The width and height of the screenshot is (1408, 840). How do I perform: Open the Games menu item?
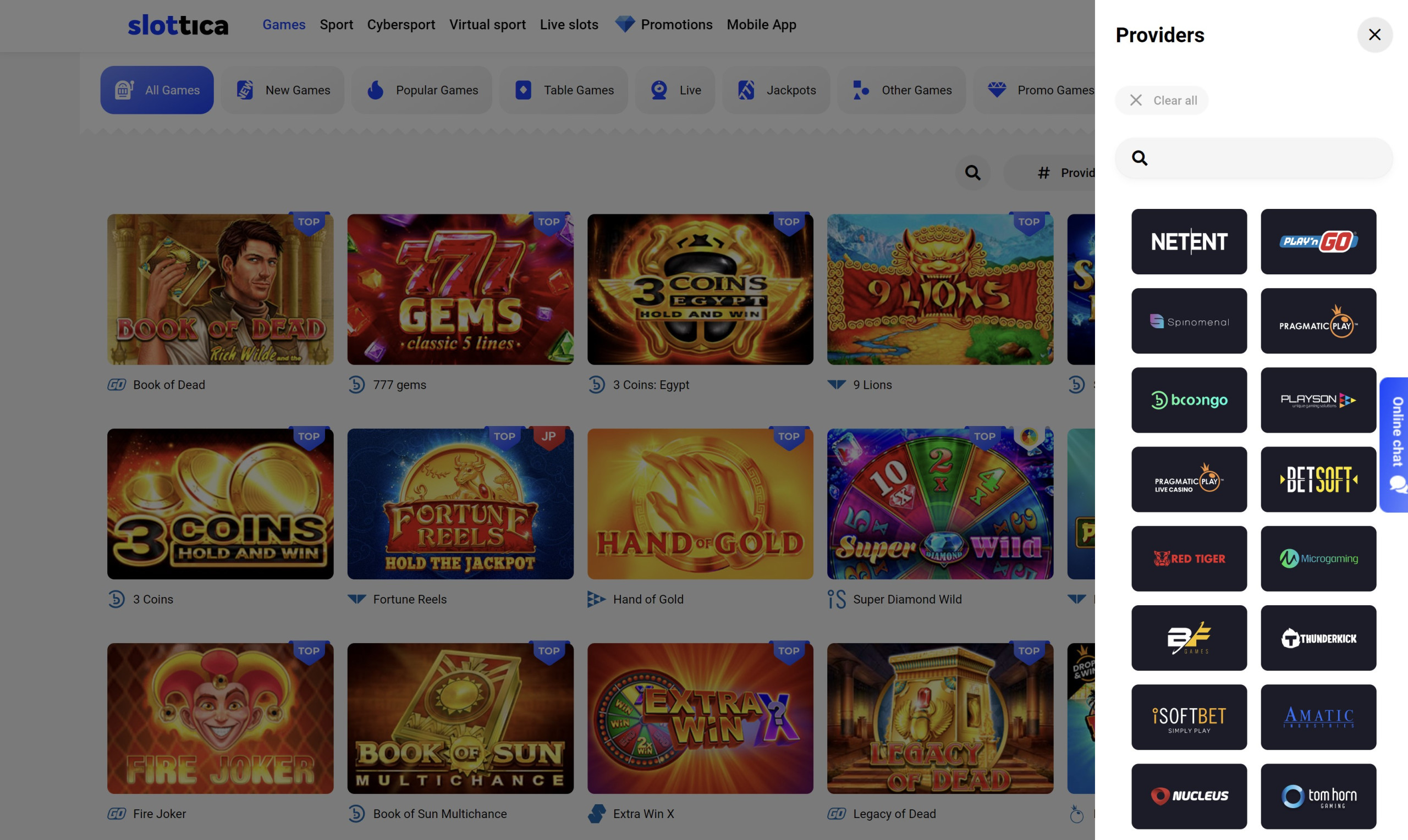click(284, 24)
